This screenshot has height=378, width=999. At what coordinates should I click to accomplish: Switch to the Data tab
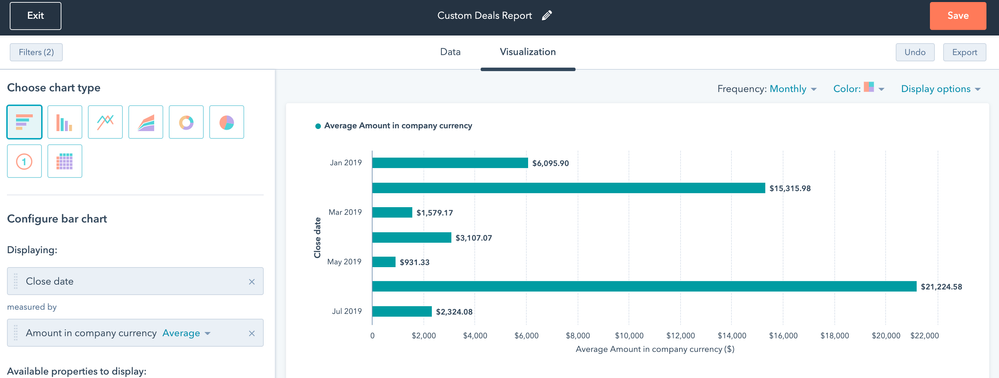pos(450,52)
